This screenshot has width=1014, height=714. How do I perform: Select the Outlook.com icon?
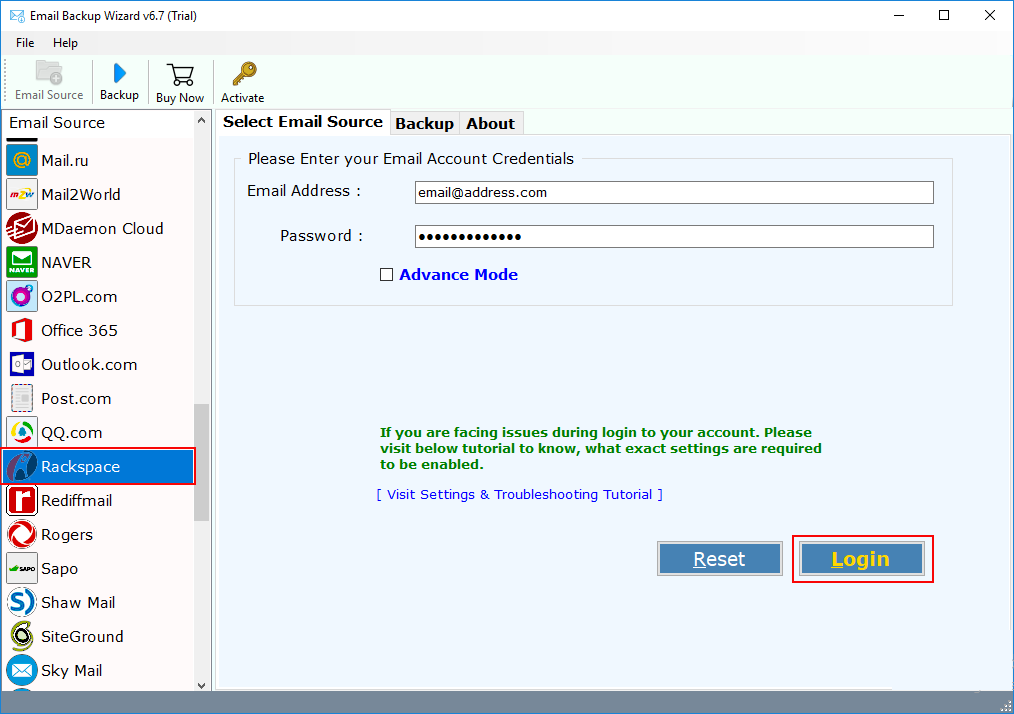(x=22, y=364)
